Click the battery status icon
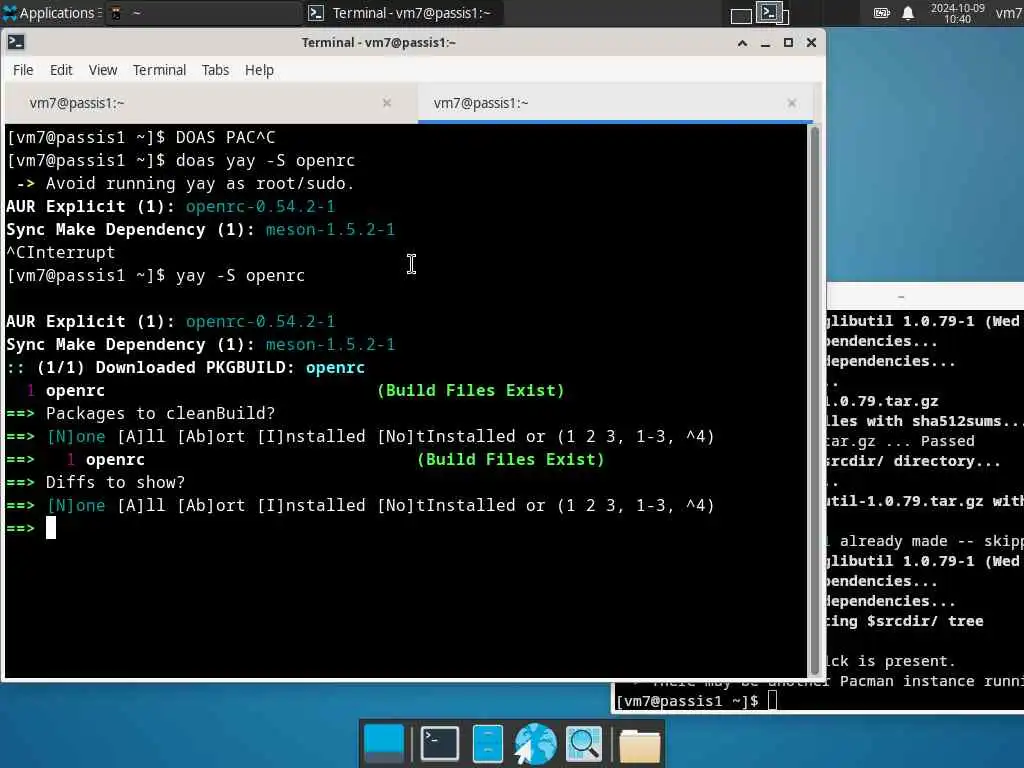The height and width of the screenshot is (768, 1024). tap(882, 13)
